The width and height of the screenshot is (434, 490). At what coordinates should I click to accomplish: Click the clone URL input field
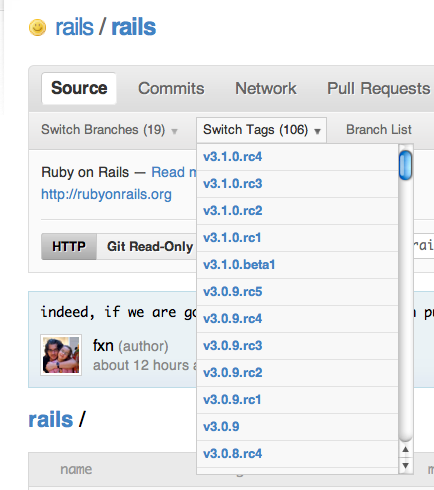coord(423,246)
